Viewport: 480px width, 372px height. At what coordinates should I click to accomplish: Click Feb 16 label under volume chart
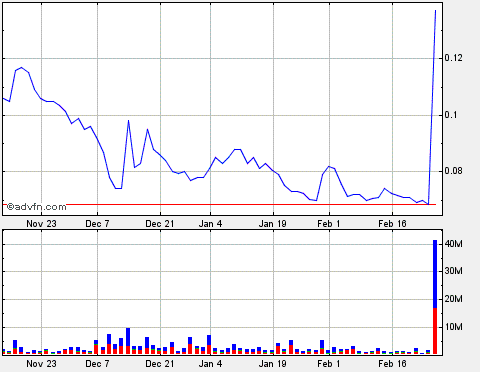(x=392, y=364)
